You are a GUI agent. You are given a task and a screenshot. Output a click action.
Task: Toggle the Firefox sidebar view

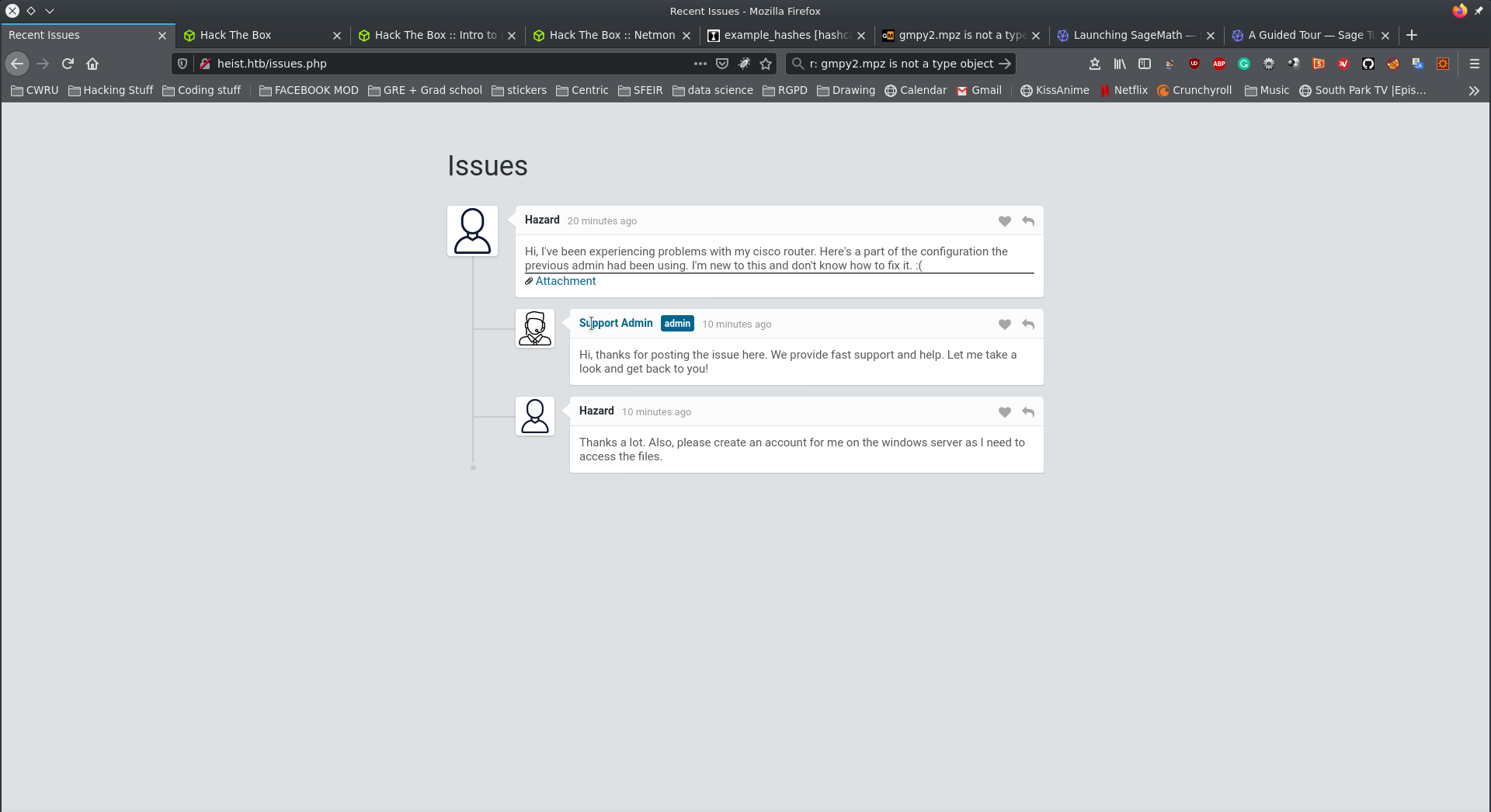pos(1144,64)
